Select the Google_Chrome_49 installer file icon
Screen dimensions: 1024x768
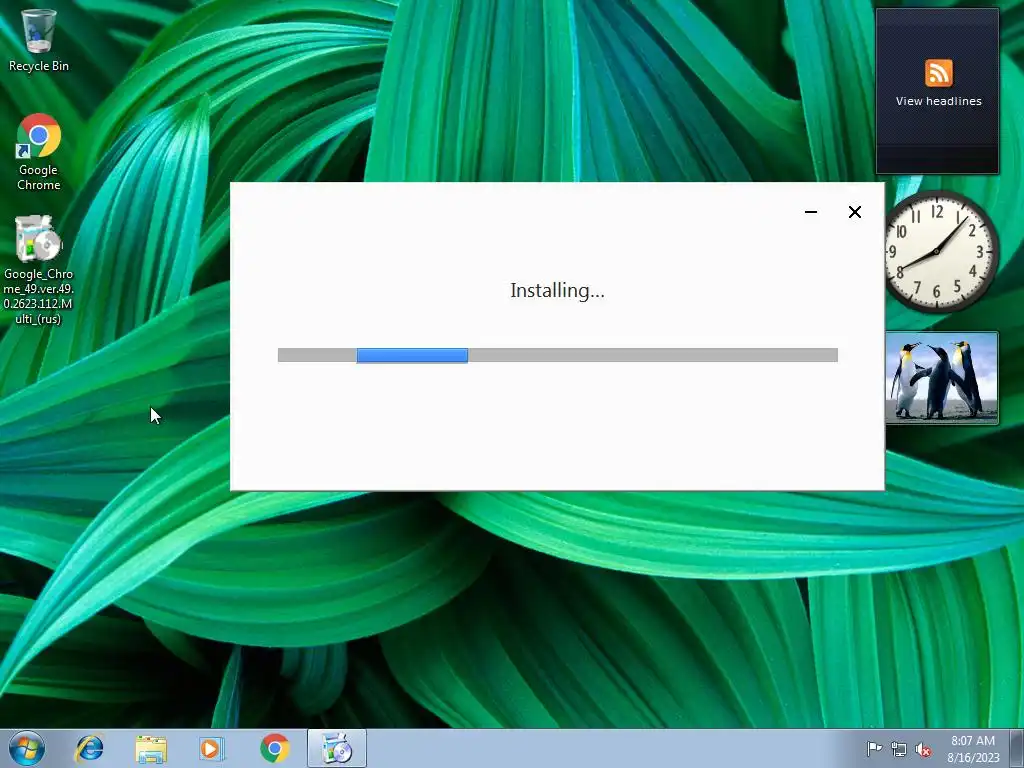38,270
